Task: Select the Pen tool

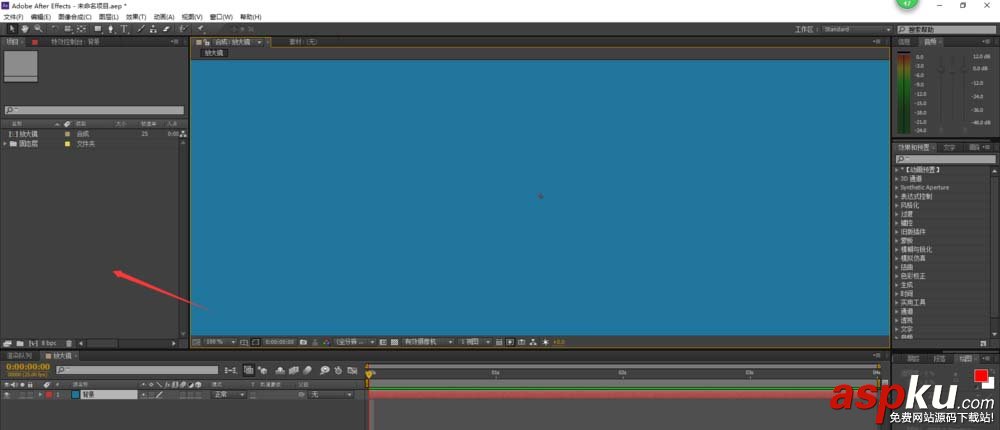Action: click(x=111, y=29)
